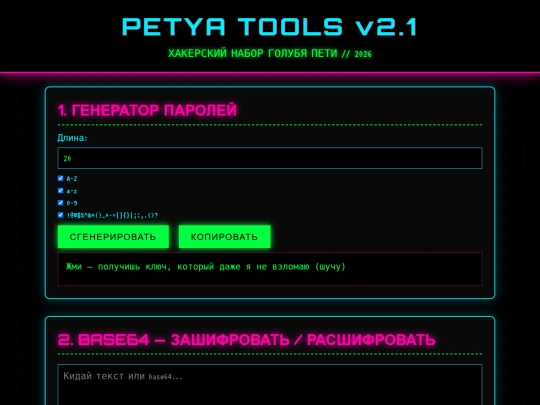Toggle the A-Z uppercase checkbox
Viewport: 540px width, 405px height.
[x=61, y=178]
